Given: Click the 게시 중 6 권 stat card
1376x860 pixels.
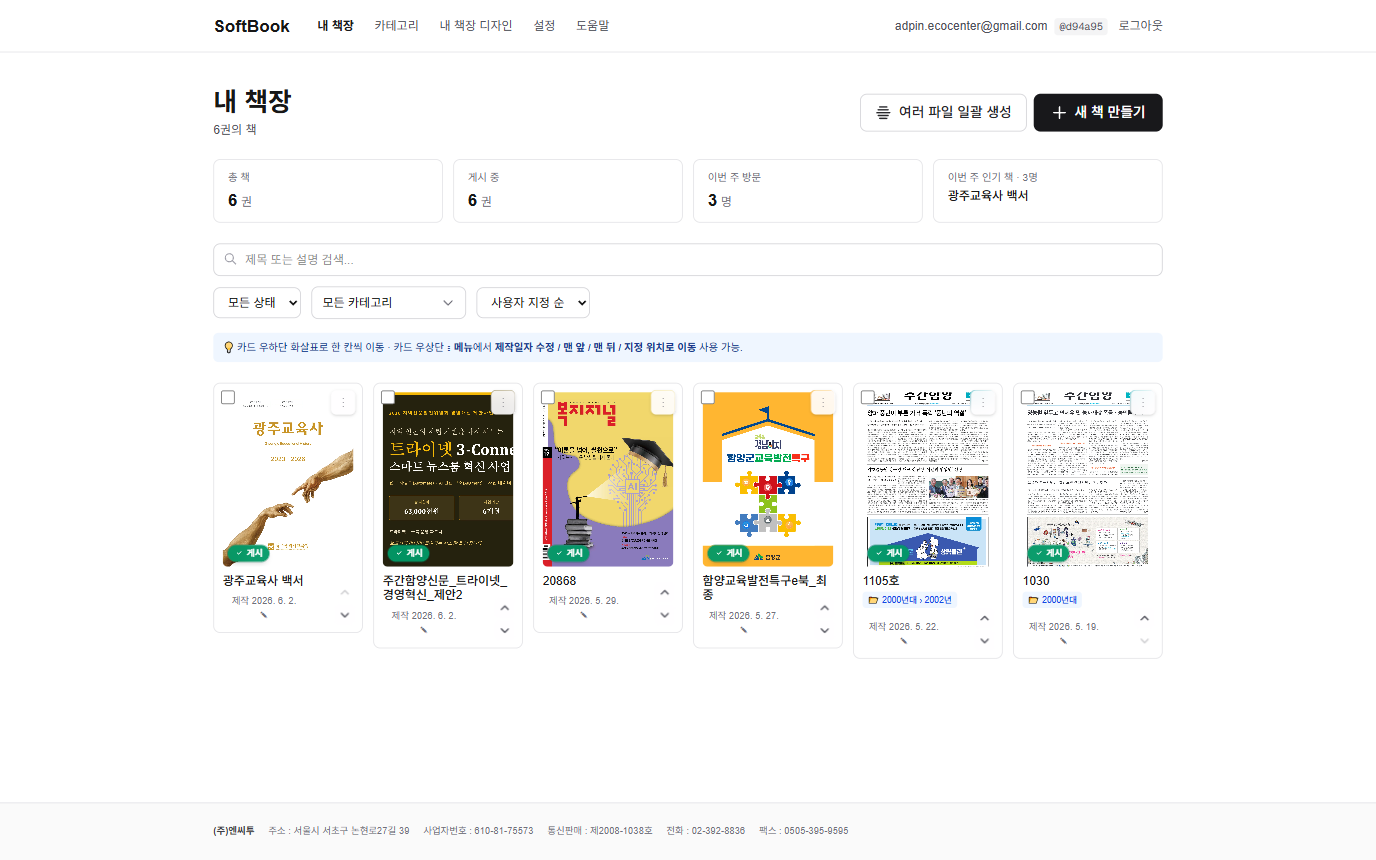Looking at the screenshot, I should click(x=568, y=191).
